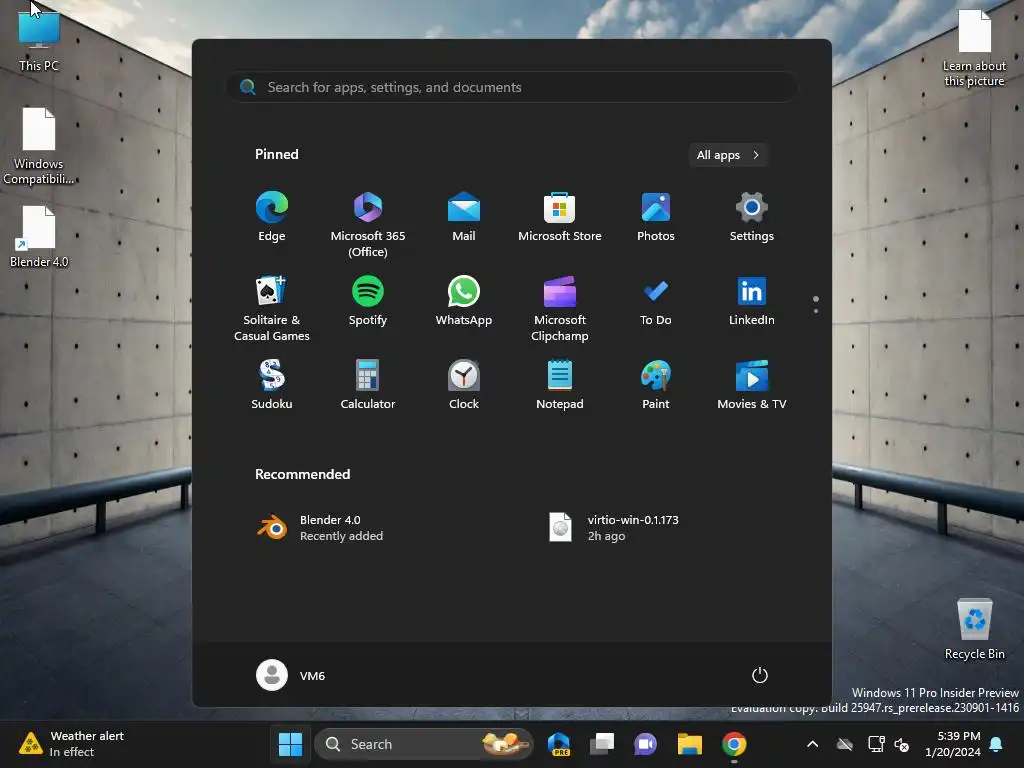Open Settings gear in pinned apps
Image resolution: width=1024 pixels, height=768 pixels.
(x=752, y=217)
